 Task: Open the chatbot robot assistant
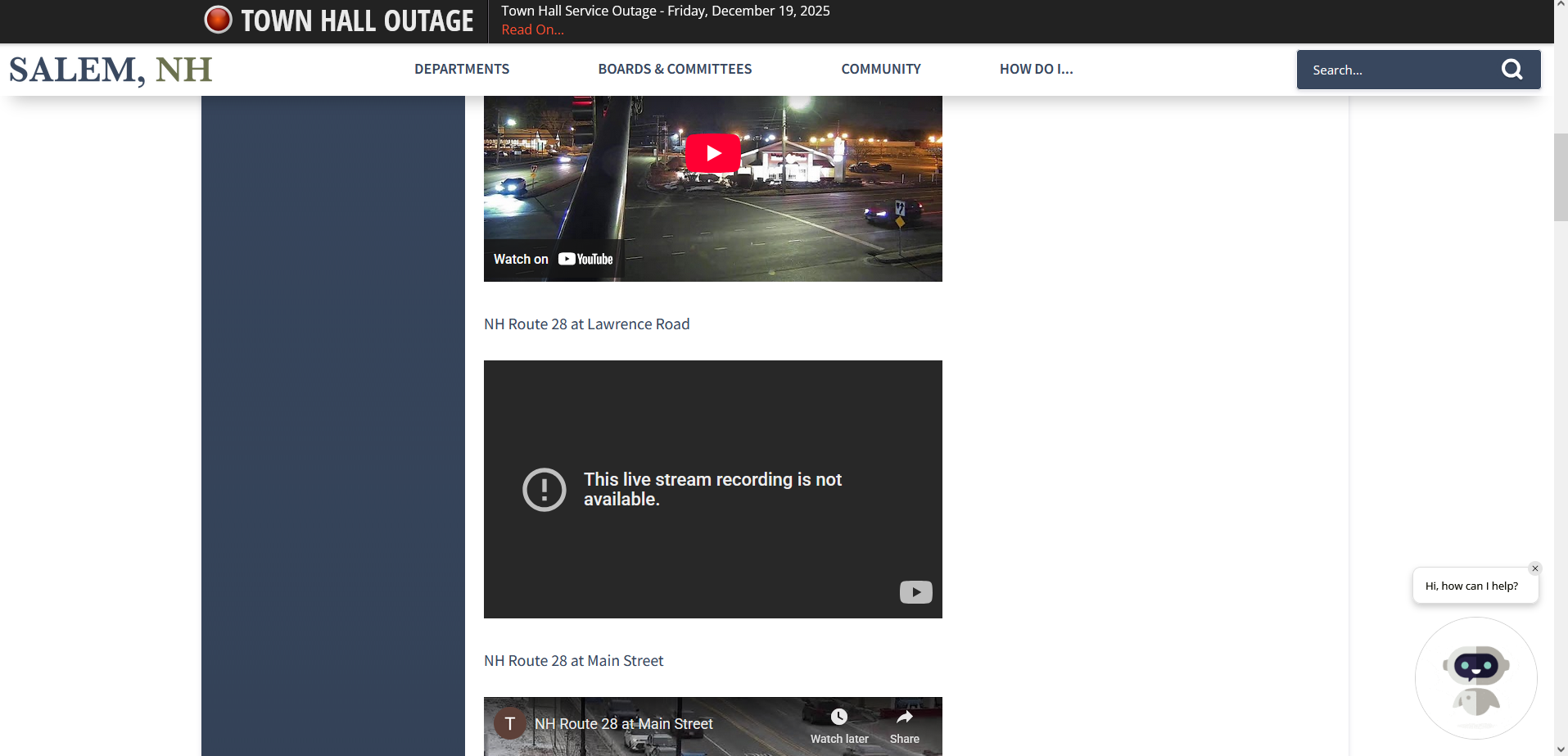pyautogui.click(x=1475, y=678)
